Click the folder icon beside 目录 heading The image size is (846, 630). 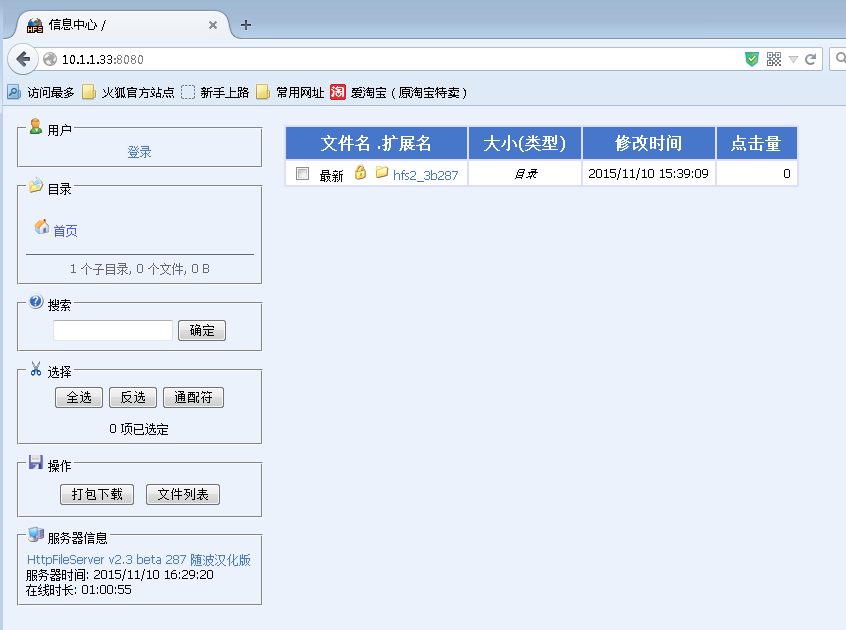(x=36, y=185)
